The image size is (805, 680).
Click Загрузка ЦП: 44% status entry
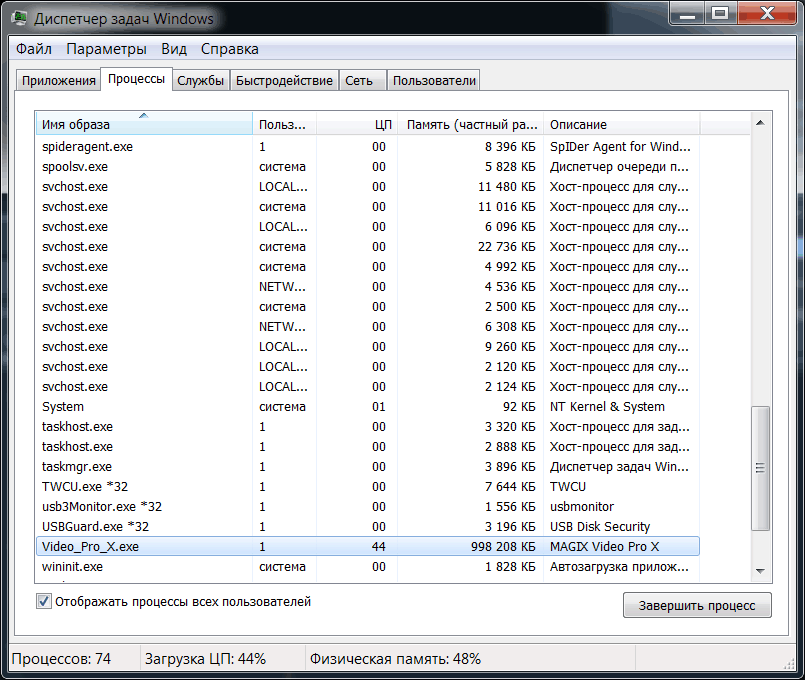coord(205,658)
